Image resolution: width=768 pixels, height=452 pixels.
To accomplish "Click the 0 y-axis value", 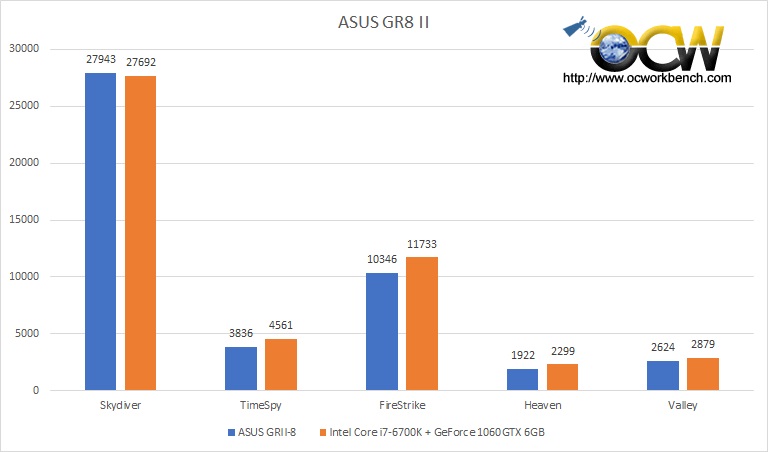I will (36, 390).
